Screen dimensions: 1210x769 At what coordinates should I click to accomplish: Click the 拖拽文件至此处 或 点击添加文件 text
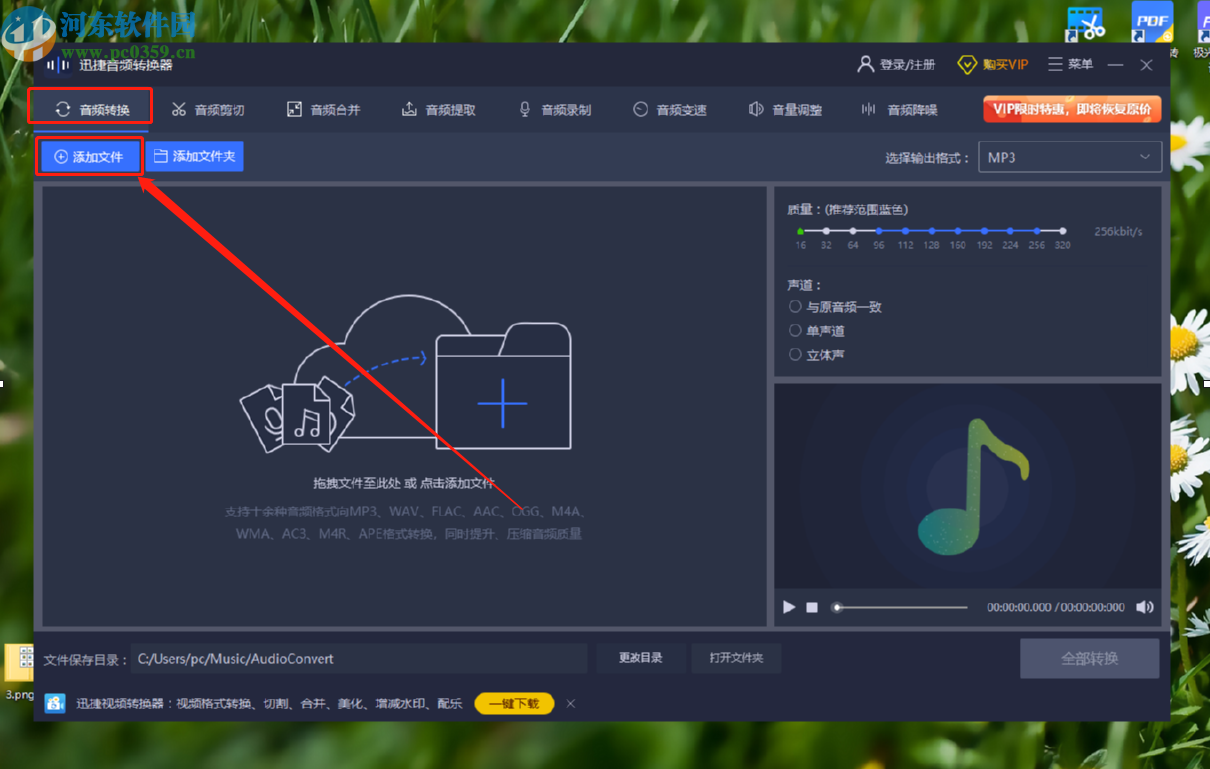[x=404, y=483]
